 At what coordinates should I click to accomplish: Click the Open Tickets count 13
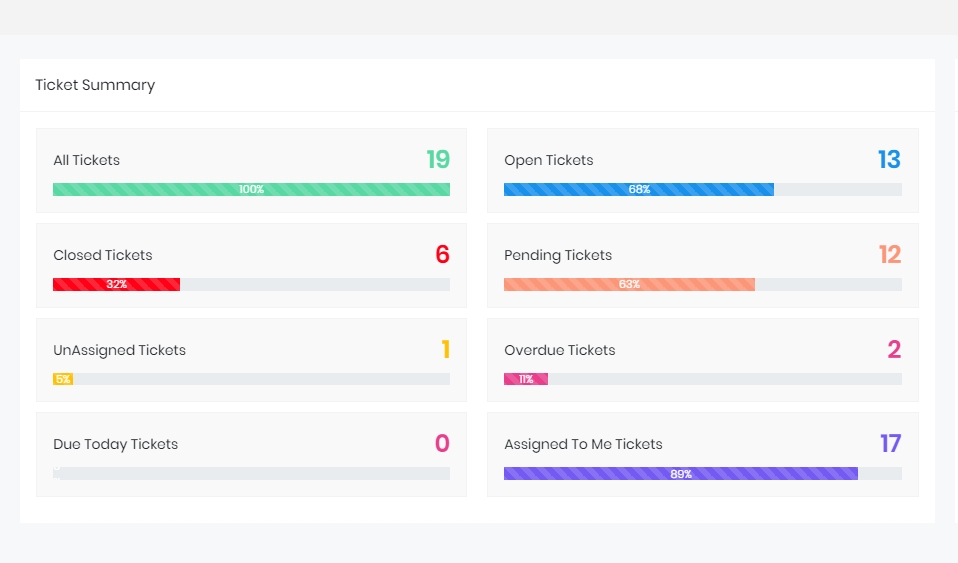(x=889, y=160)
